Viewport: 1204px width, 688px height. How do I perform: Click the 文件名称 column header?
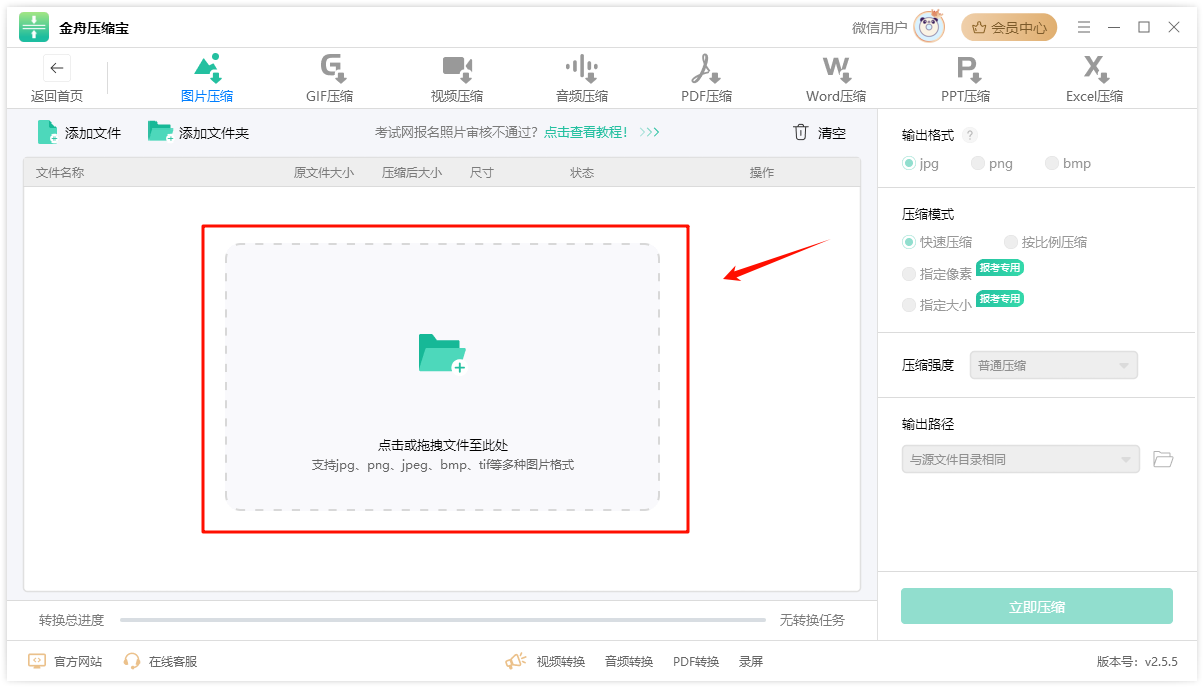point(60,172)
